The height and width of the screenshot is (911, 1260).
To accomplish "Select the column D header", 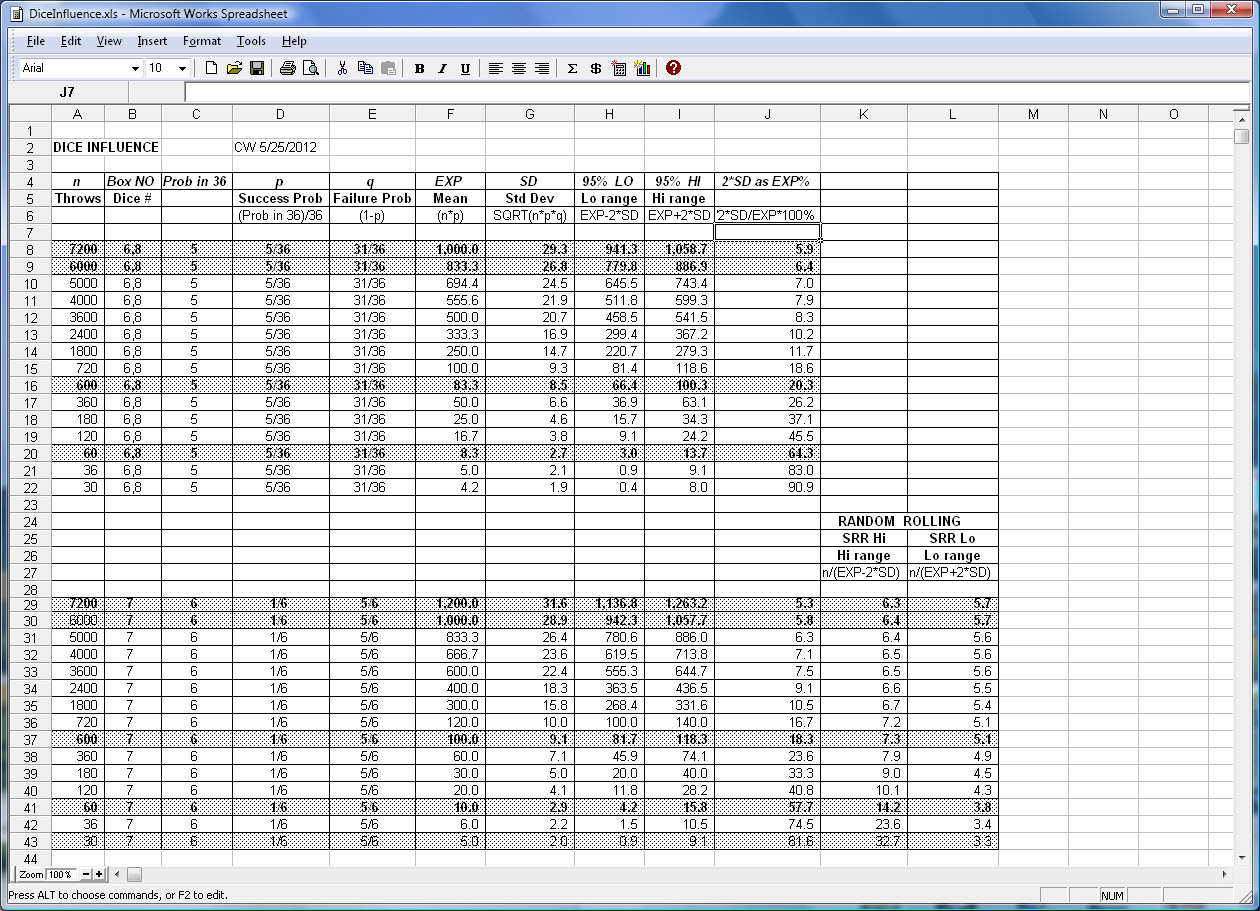I will pyautogui.click(x=280, y=114).
